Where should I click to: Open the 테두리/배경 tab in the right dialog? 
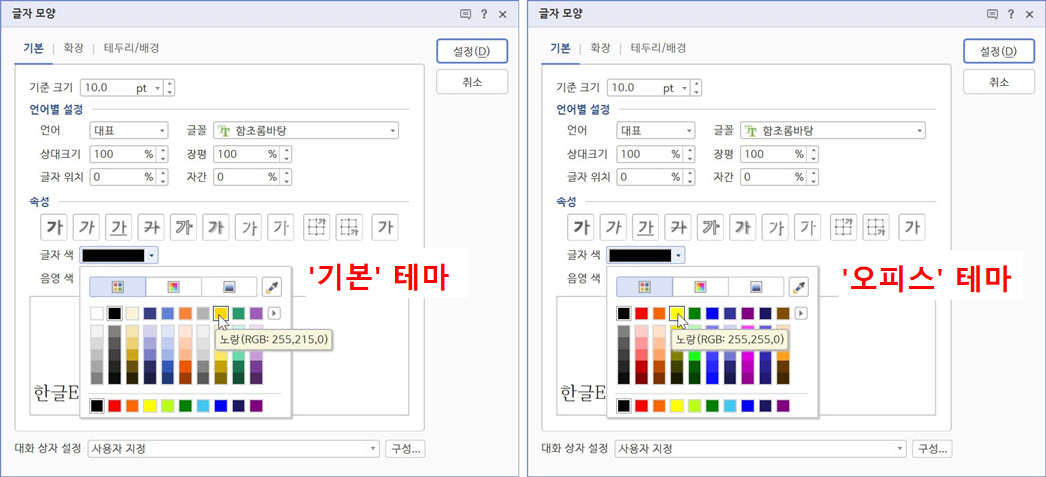tap(658, 48)
